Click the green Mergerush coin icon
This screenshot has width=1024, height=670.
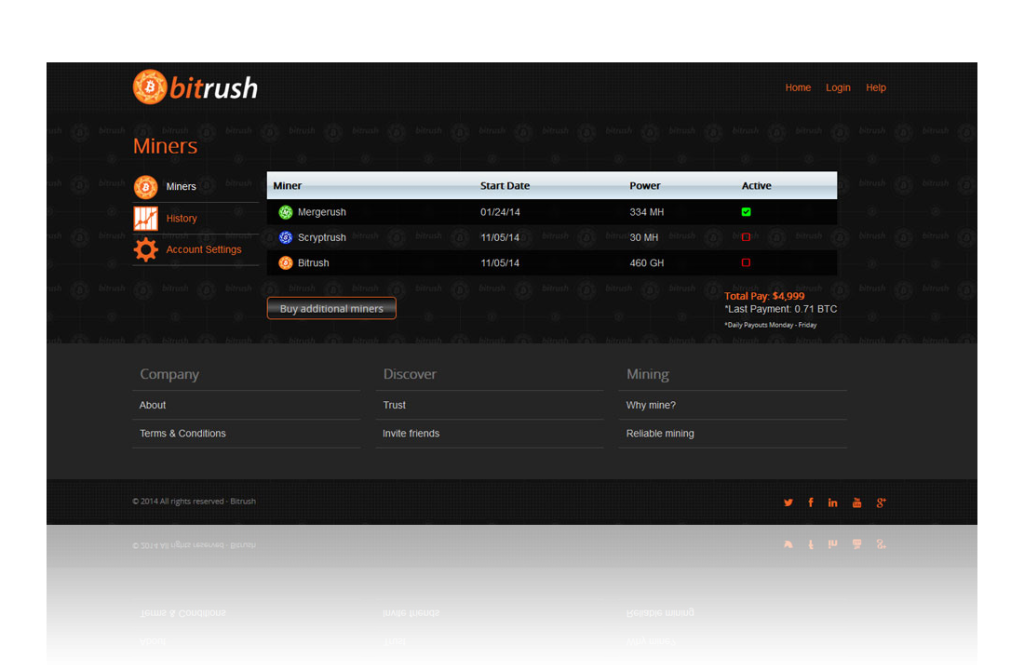coord(285,212)
